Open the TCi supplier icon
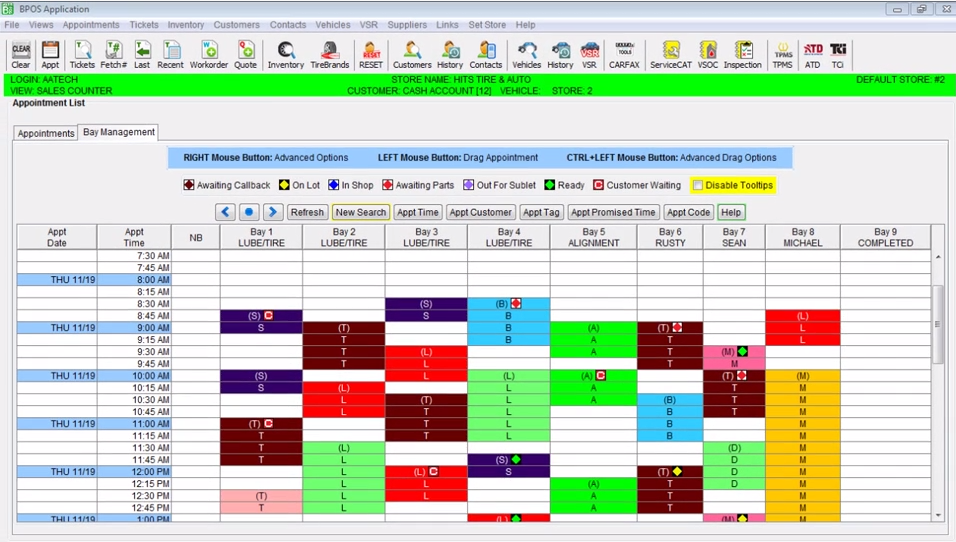 (x=838, y=55)
